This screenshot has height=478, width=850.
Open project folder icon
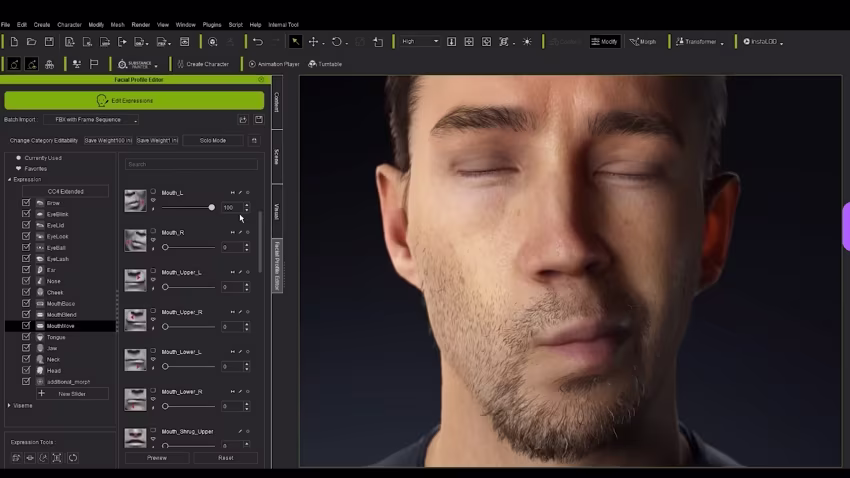click(31, 42)
